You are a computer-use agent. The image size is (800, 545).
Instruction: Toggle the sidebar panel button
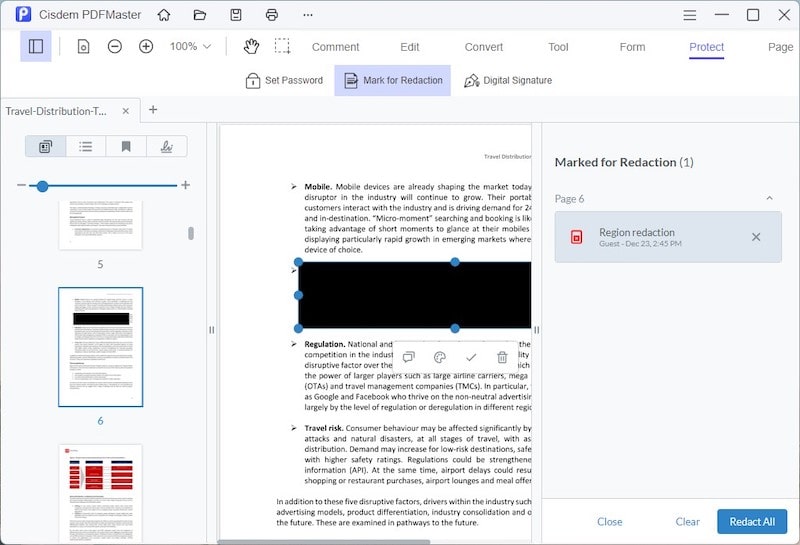(36, 46)
